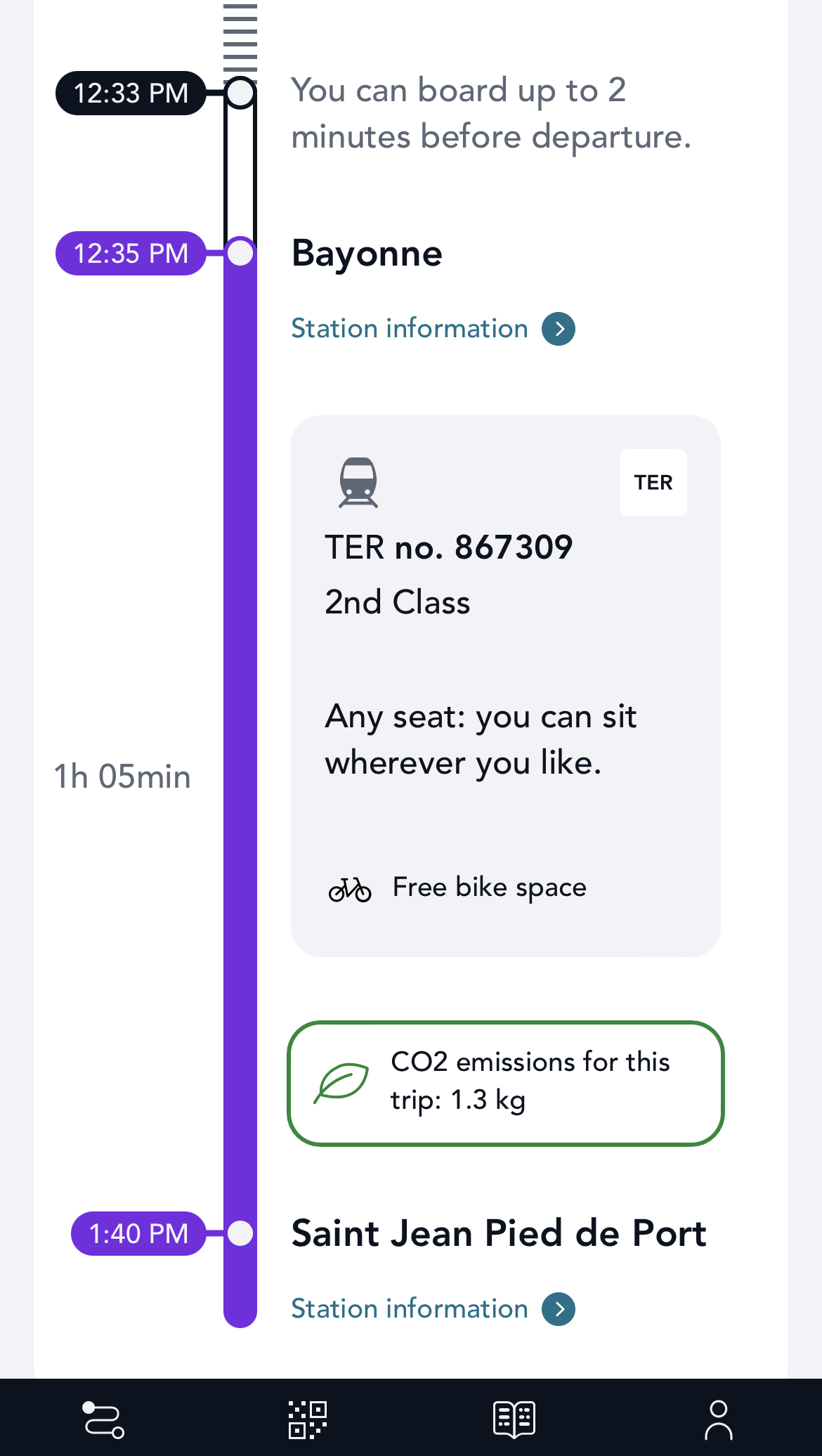822x1456 pixels.
Task: Open Bayonne Station information link
Action: click(x=410, y=329)
